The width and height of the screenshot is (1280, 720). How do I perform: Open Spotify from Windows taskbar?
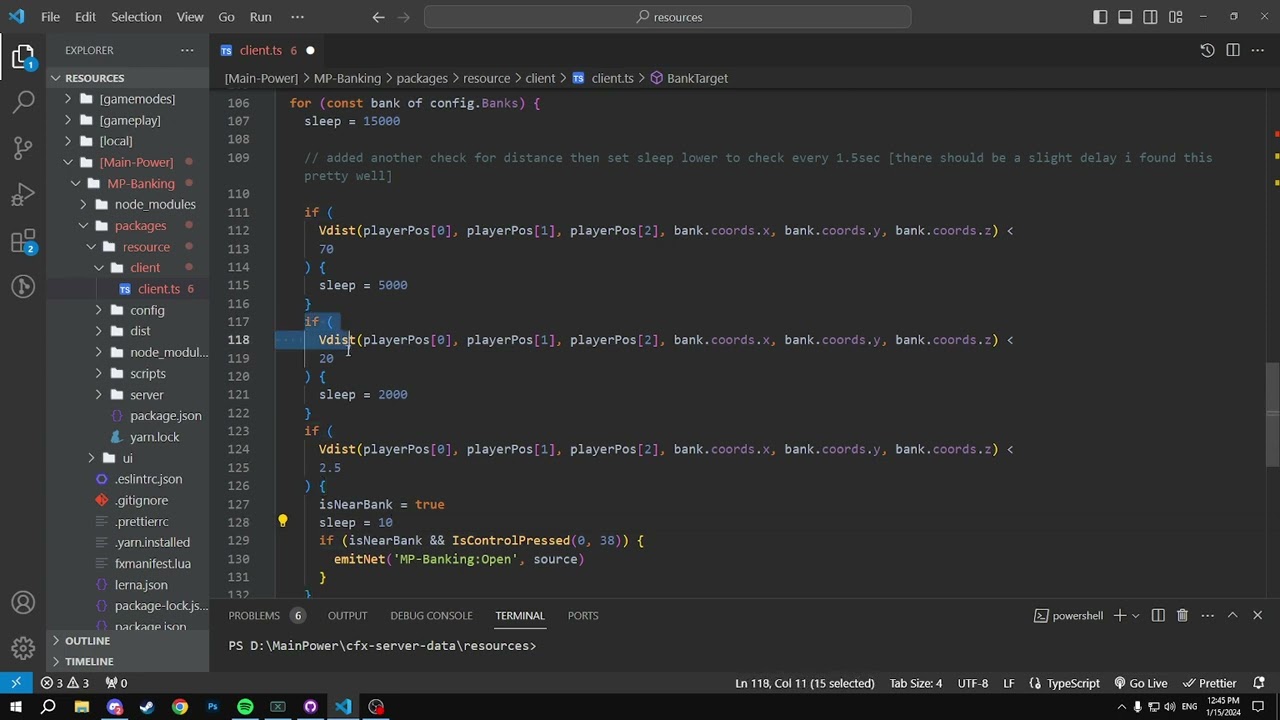(x=245, y=707)
